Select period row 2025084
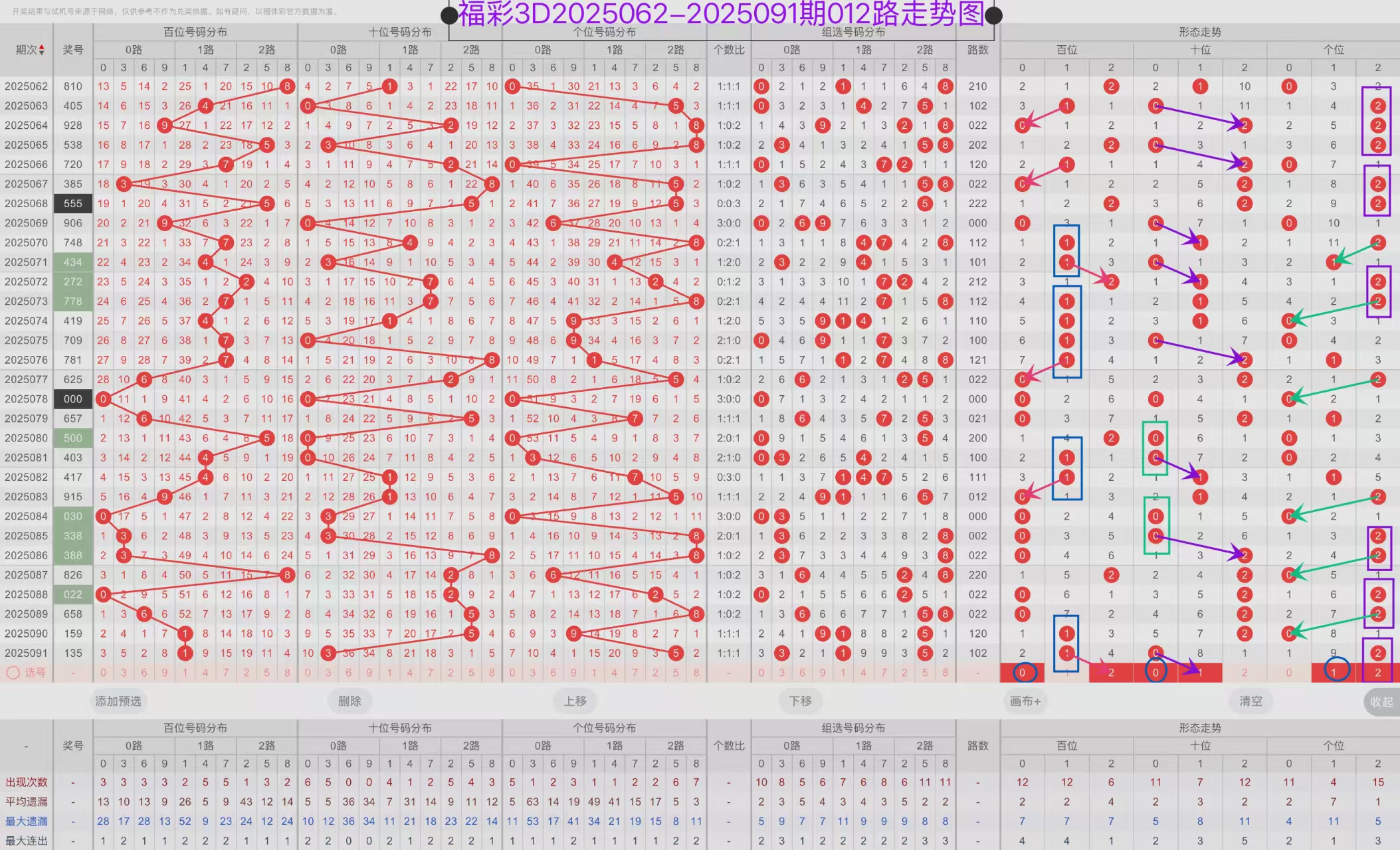This screenshot has height=850, width=1400. pos(27,517)
